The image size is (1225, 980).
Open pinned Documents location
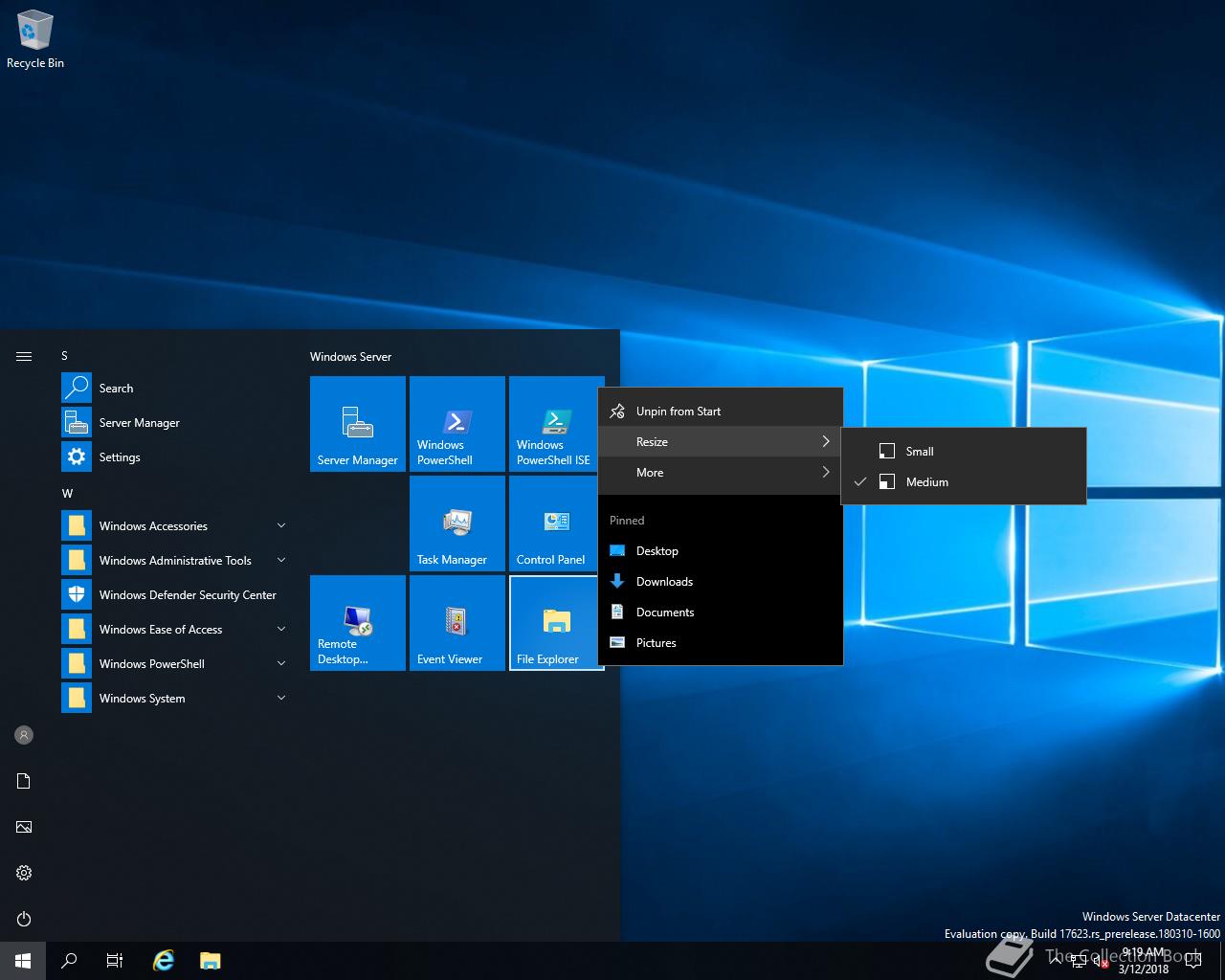tap(721, 612)
